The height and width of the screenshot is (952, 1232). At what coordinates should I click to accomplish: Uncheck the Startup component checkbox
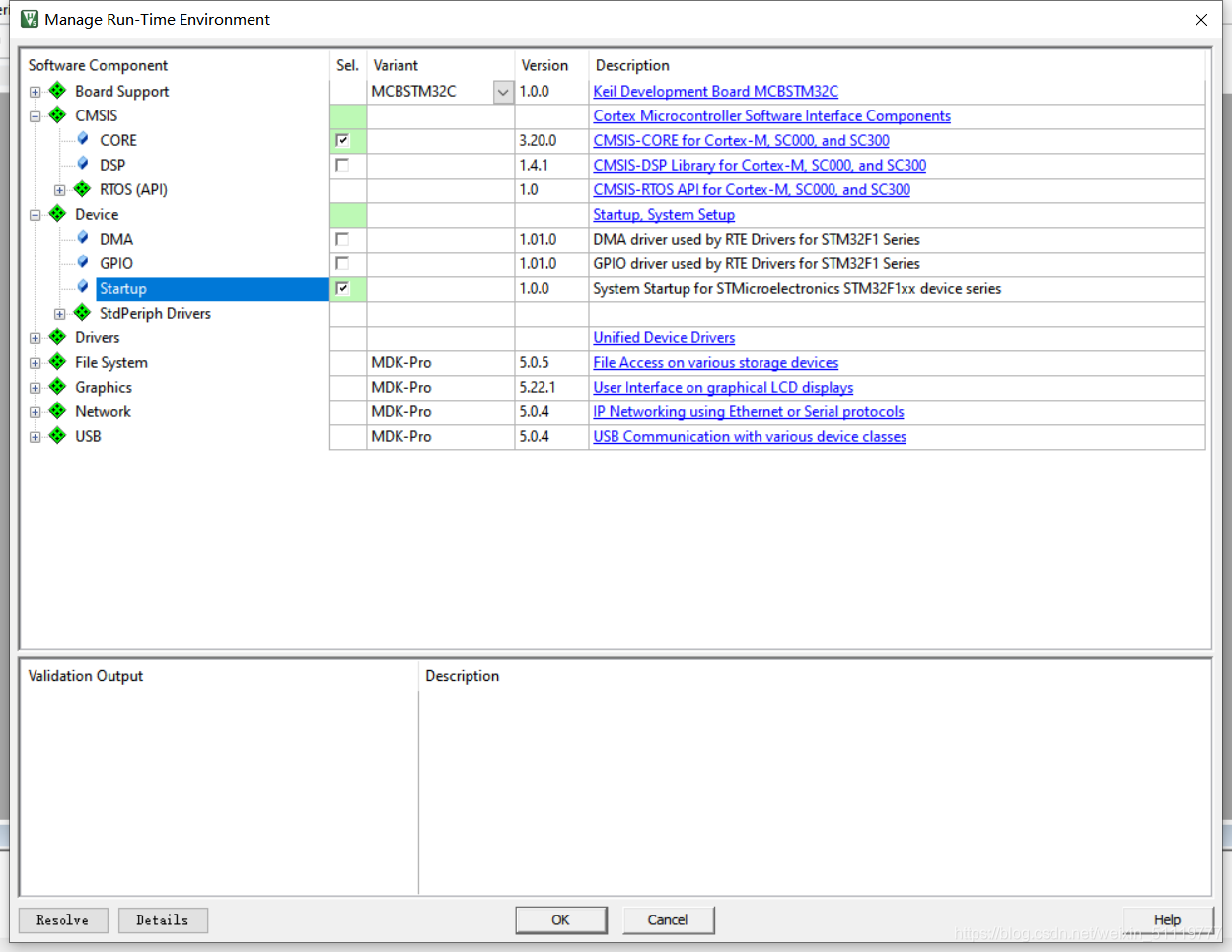click(x=342, y=288)
